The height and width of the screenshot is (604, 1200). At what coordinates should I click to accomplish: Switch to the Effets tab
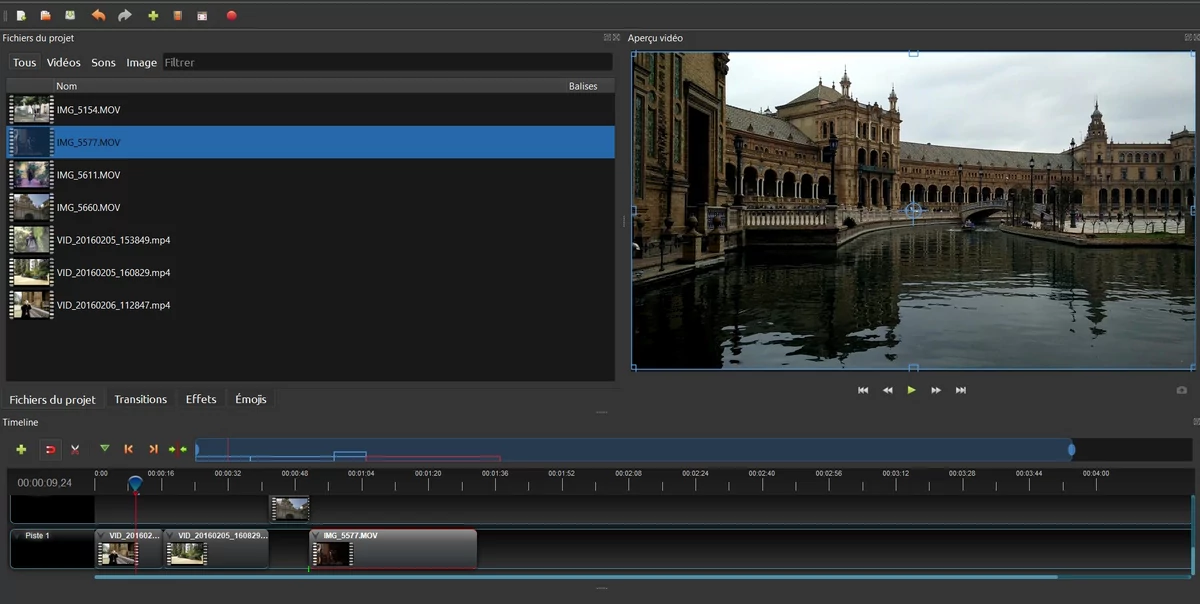tap(201, 399)
